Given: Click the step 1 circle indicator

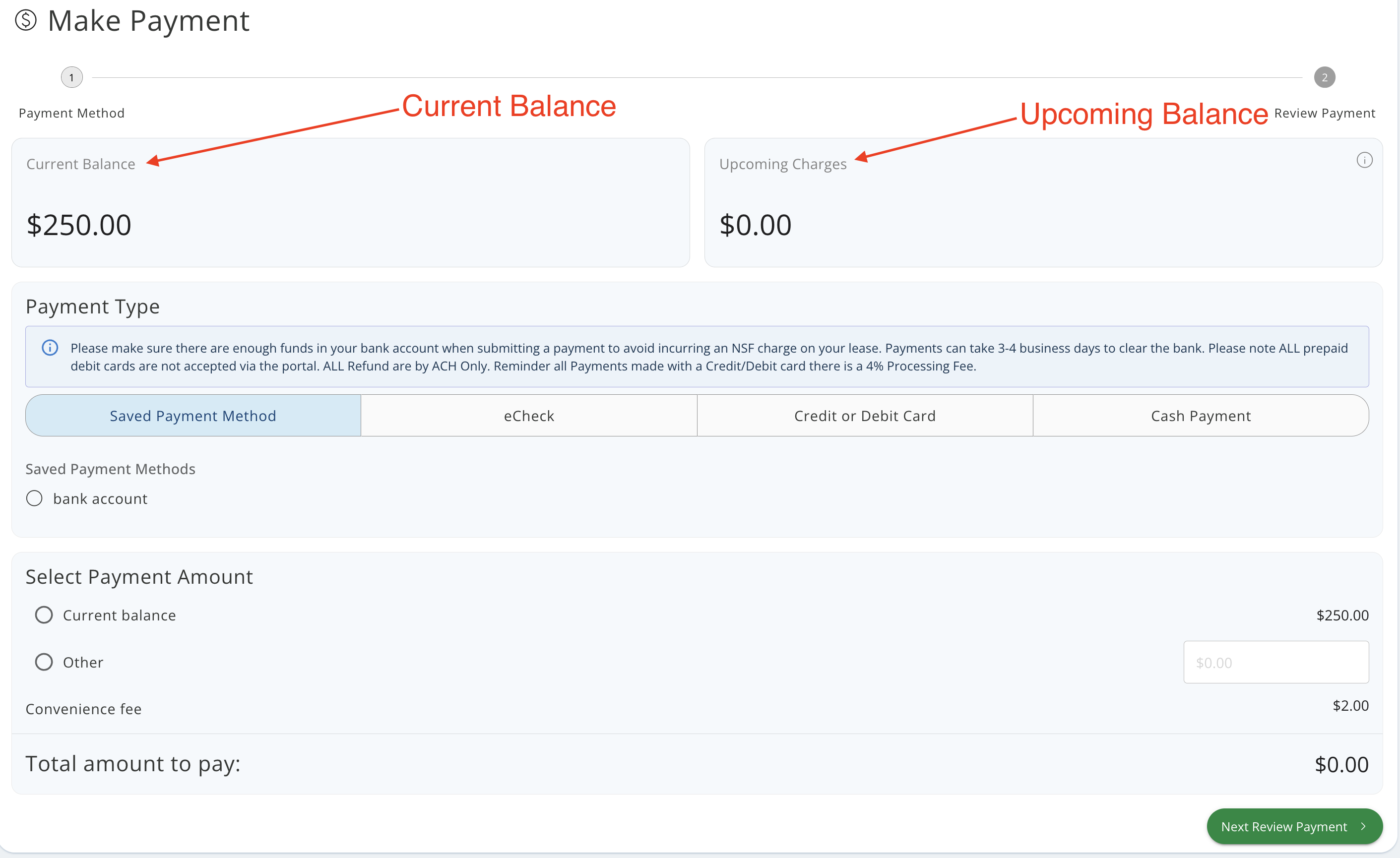Looking at the screenshot, I should [x=71, y=77].
